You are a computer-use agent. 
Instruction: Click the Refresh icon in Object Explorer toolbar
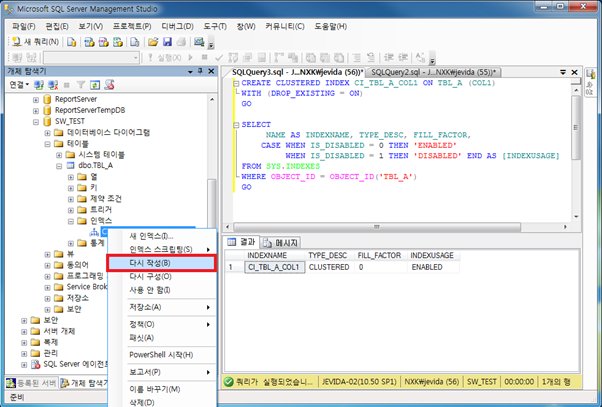pyautogui.click(x=95, y=85)
